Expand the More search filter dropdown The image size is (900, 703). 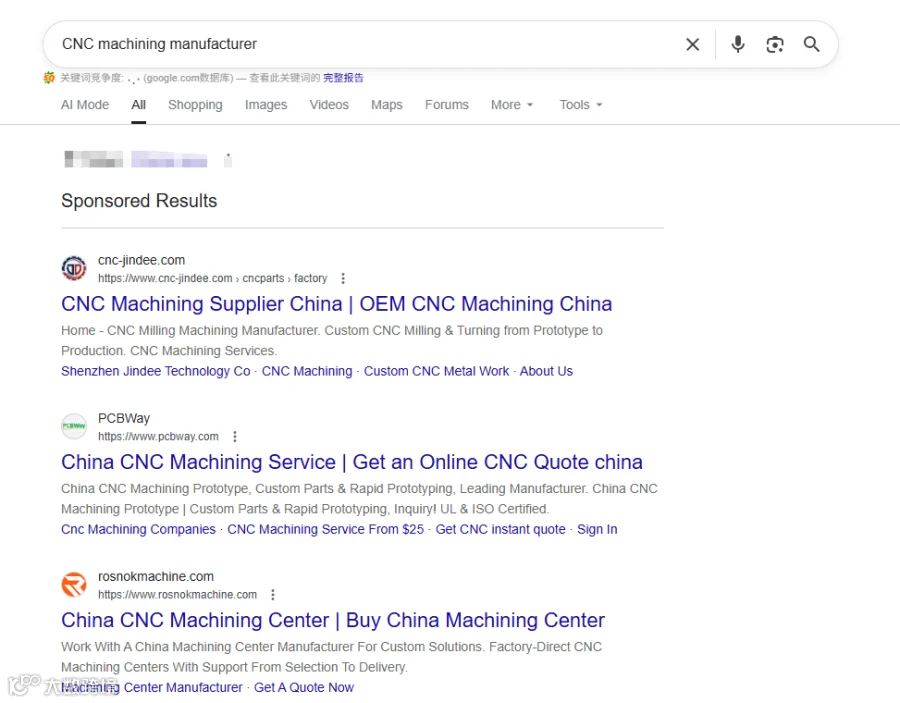click(x=512, y=105)
